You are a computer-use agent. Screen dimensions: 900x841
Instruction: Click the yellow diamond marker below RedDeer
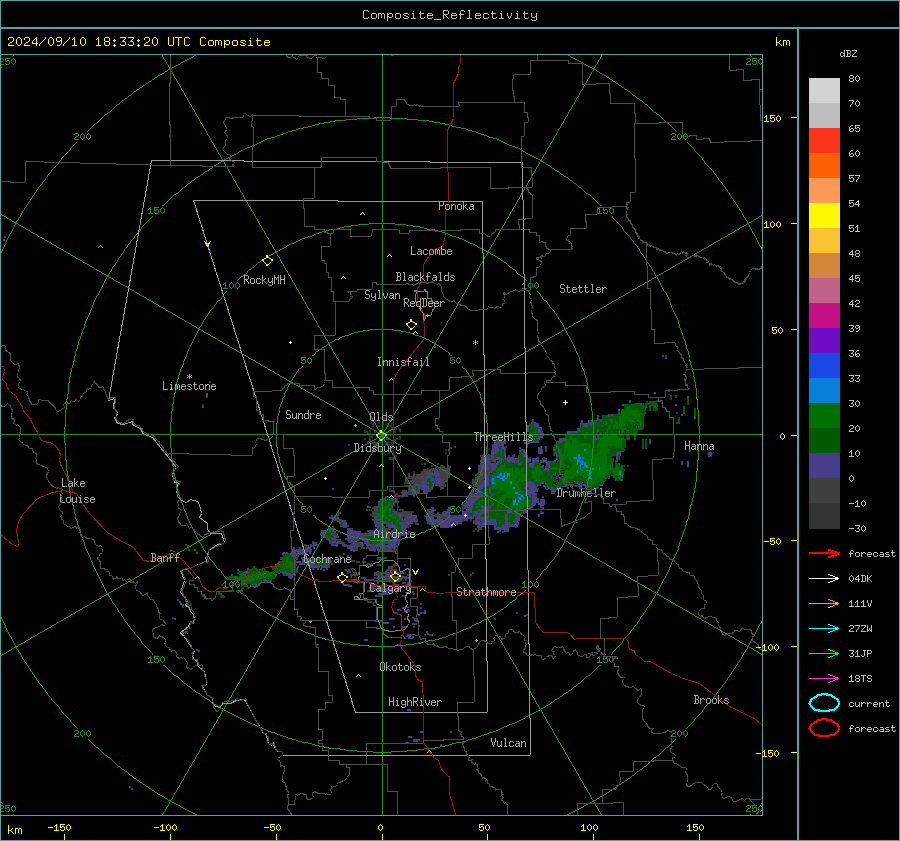411,325
